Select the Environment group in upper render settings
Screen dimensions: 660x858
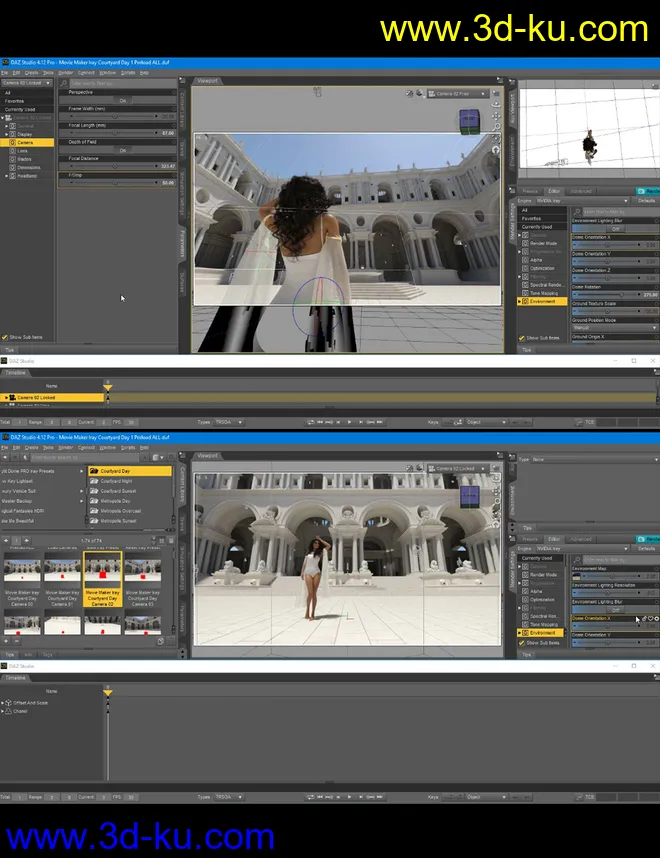[x=543, y=300]
